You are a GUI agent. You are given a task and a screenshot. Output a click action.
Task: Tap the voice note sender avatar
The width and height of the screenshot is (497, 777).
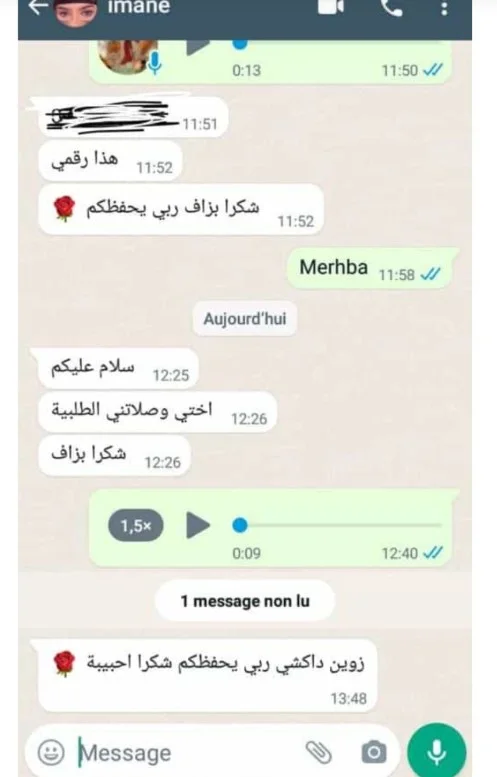coord(126,56)
